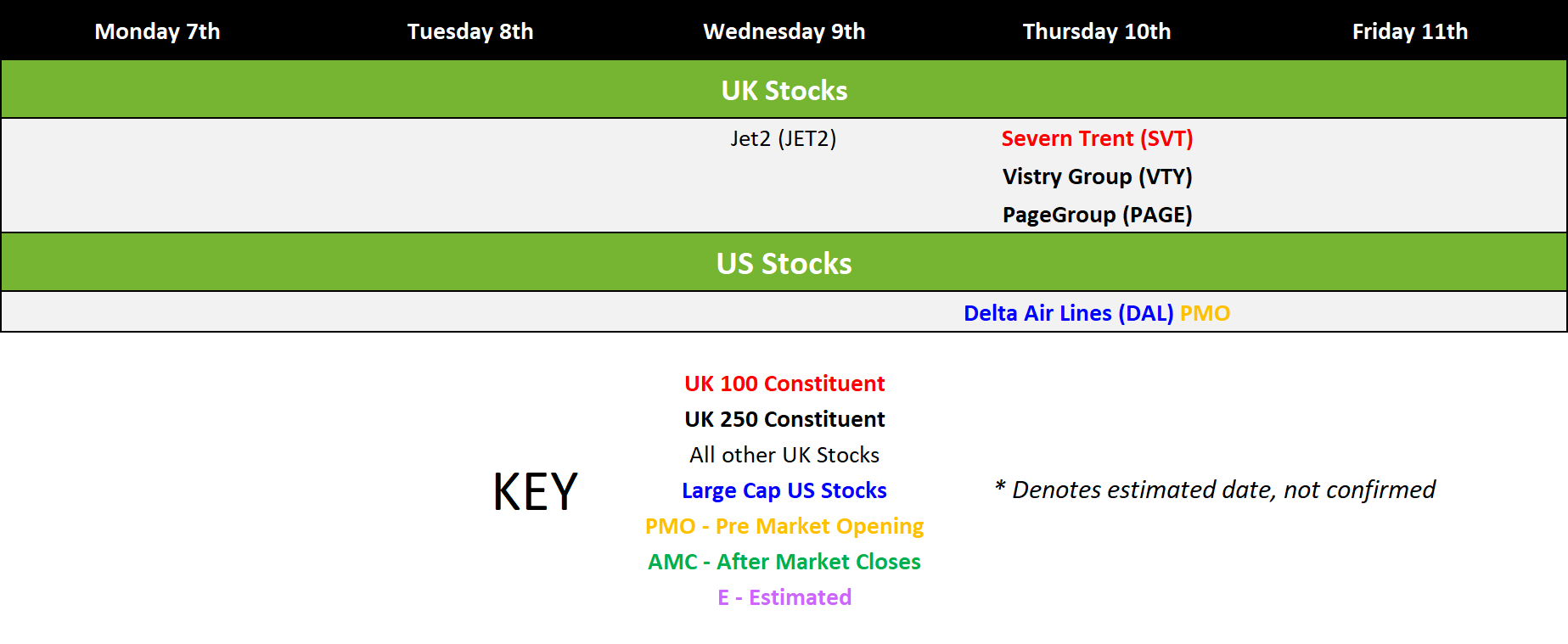
Task: Click the AMC - After Market Closes label
Action: (x=784, y=562)
